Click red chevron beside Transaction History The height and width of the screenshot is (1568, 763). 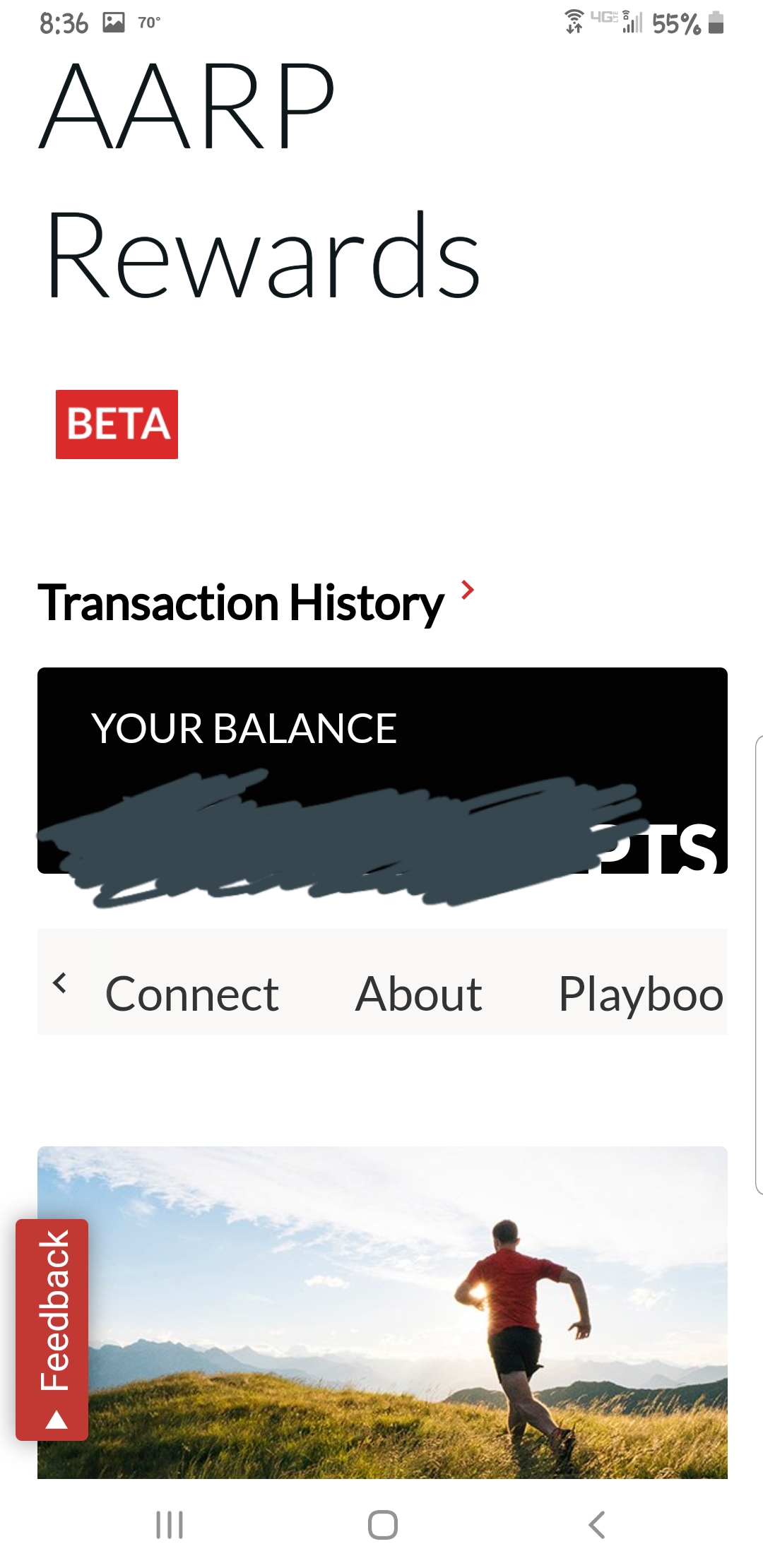[x=467, y=590]
